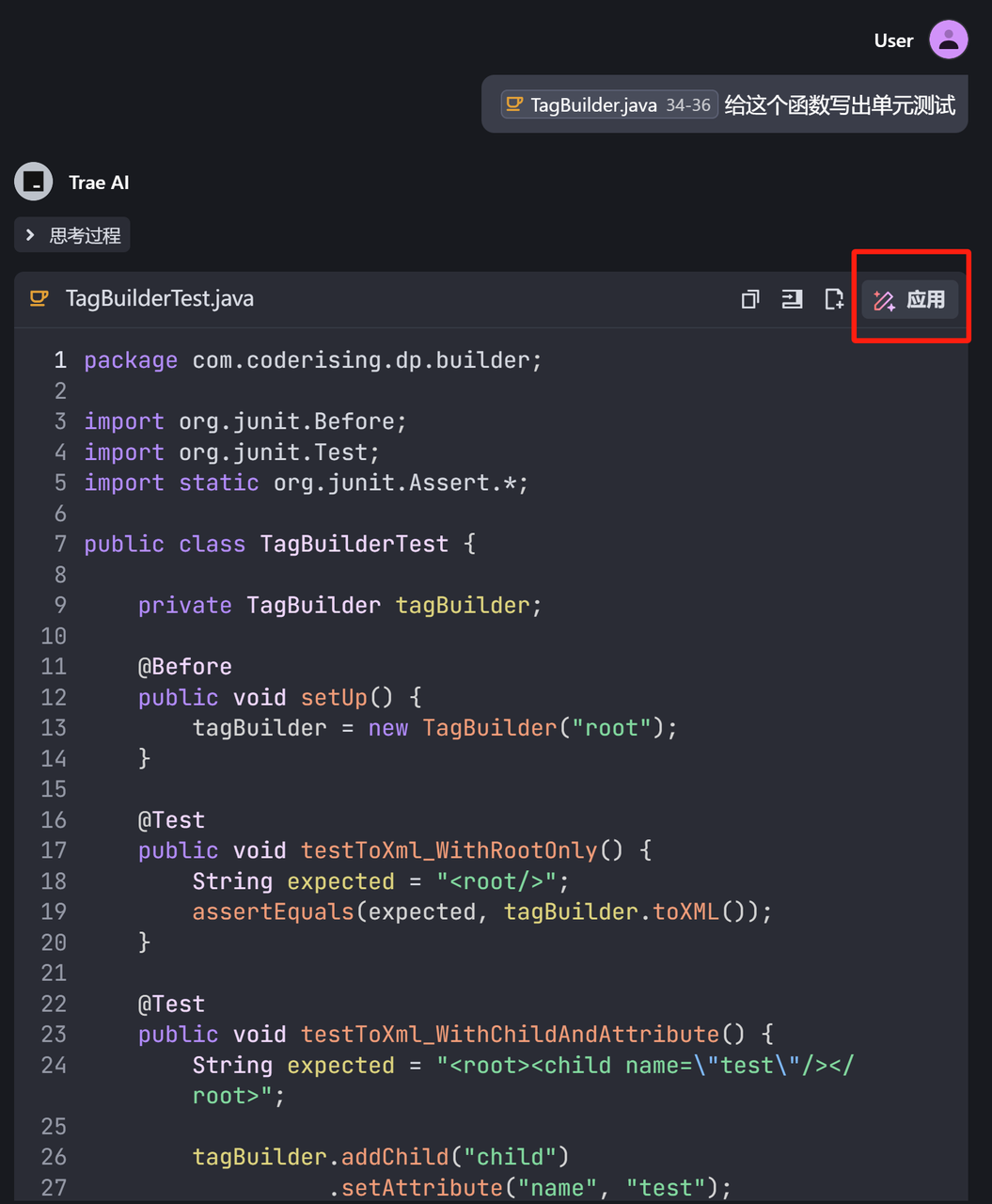
Task: Insert code at cursor icon
Action: click(x=792, y=299)
